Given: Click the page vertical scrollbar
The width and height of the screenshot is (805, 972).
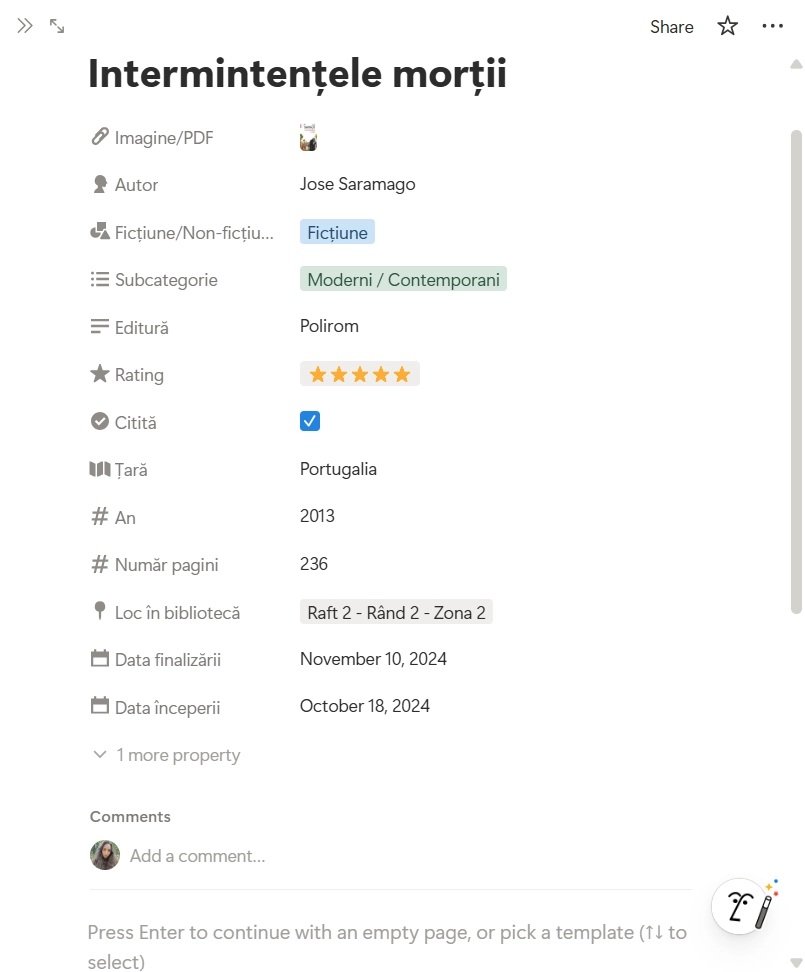Looking at the screenshot, I should click(796, 370).
